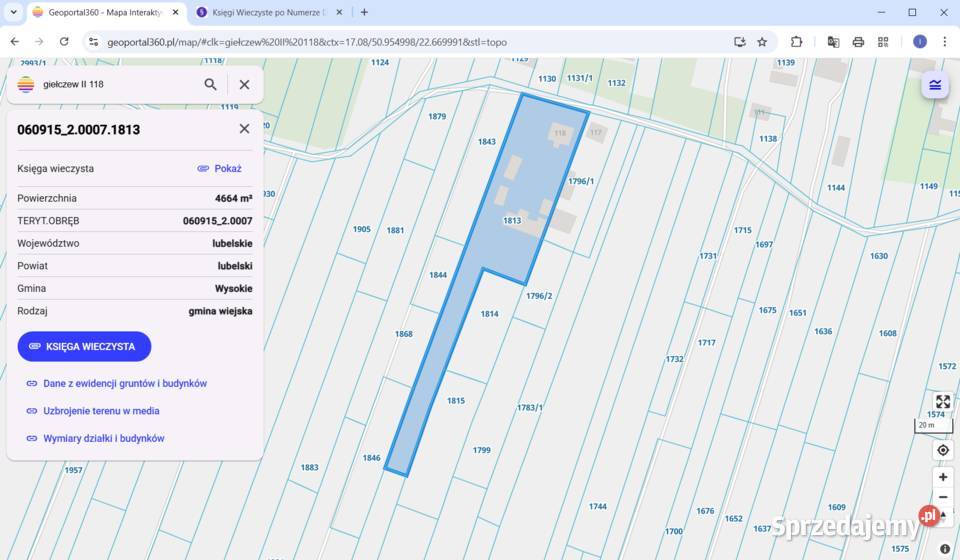Toggle fullscreen map view
The width and height of the screenshot is (960, 560).
pyautogui.click(x=943, y=401)
